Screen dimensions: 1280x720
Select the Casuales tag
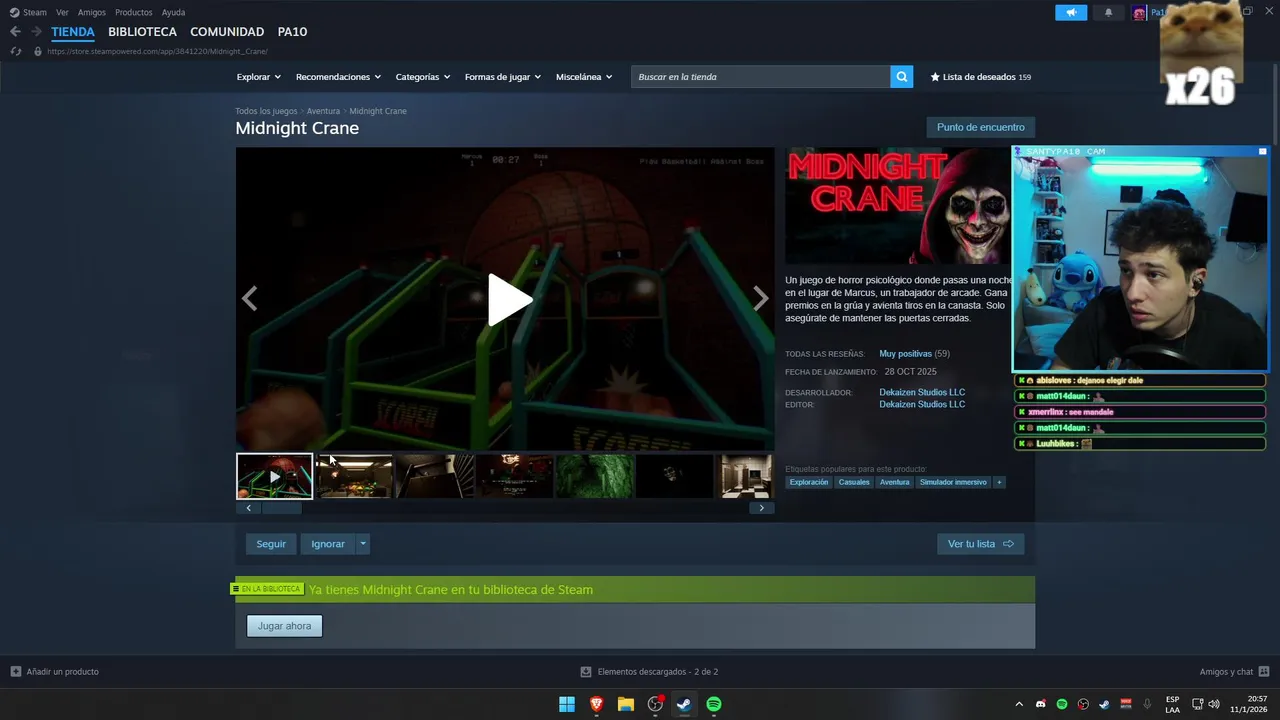[x=854, y=482]
